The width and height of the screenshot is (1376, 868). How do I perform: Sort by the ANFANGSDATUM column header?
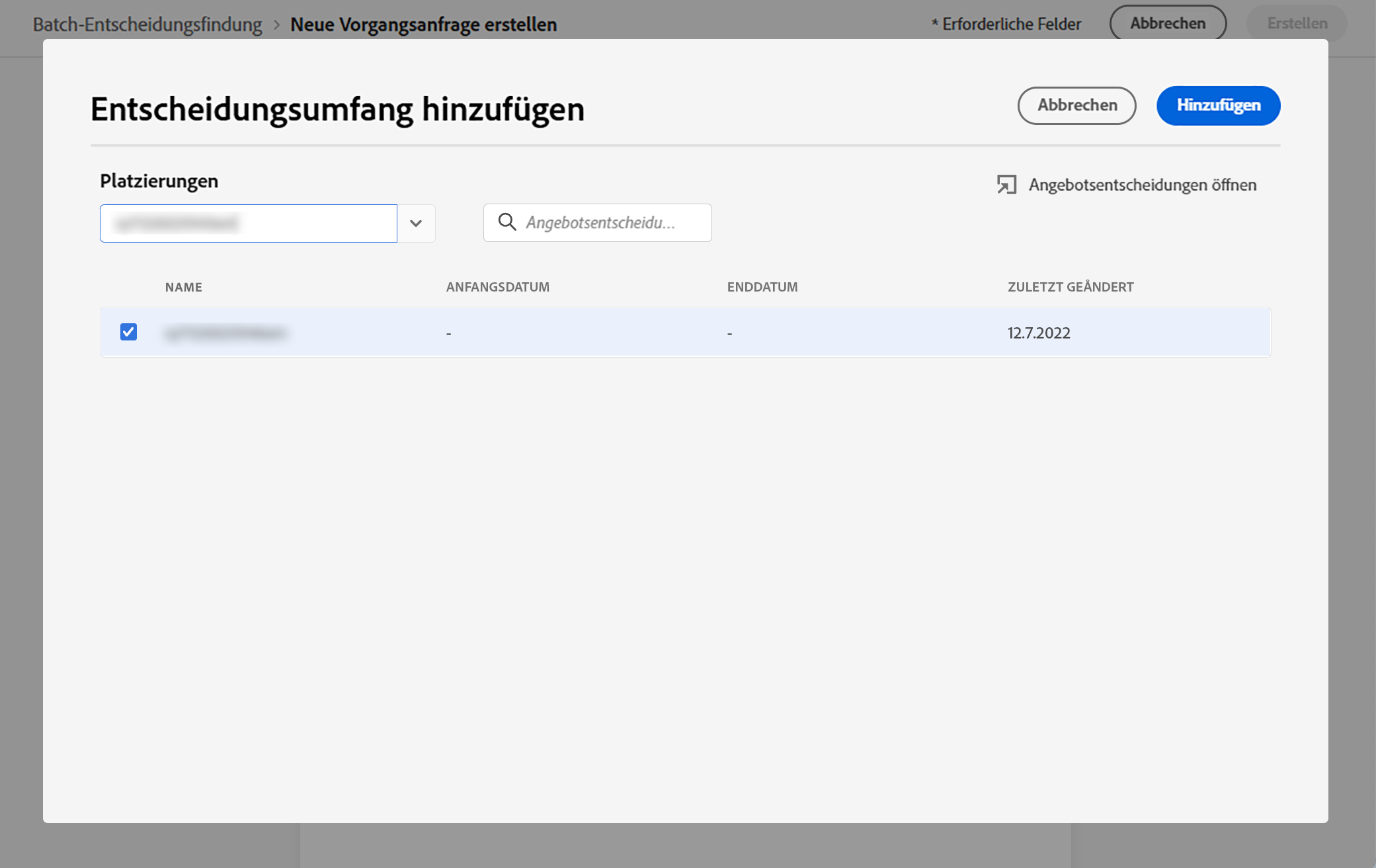(497, 287)
